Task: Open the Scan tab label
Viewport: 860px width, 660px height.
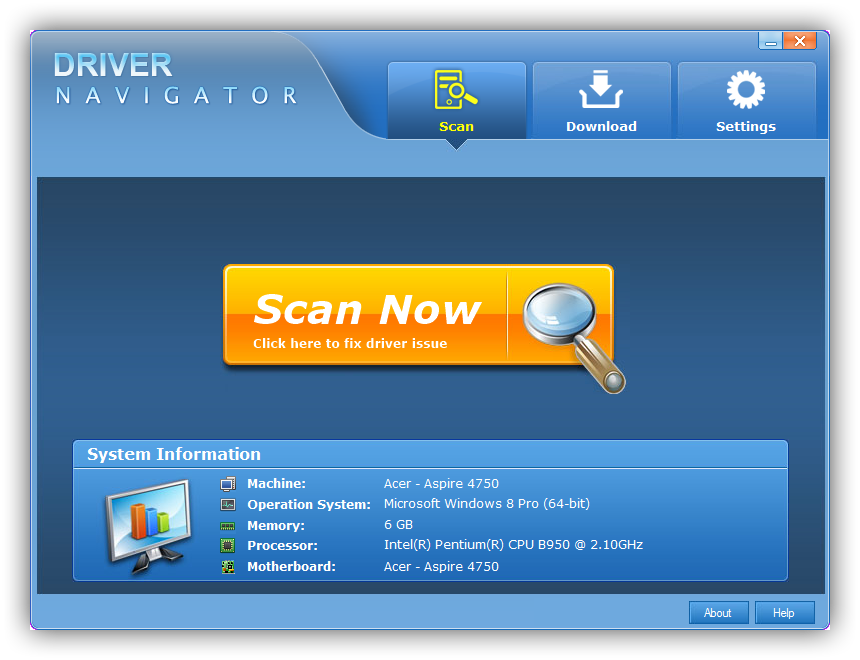Action: (x=456, y=127)
